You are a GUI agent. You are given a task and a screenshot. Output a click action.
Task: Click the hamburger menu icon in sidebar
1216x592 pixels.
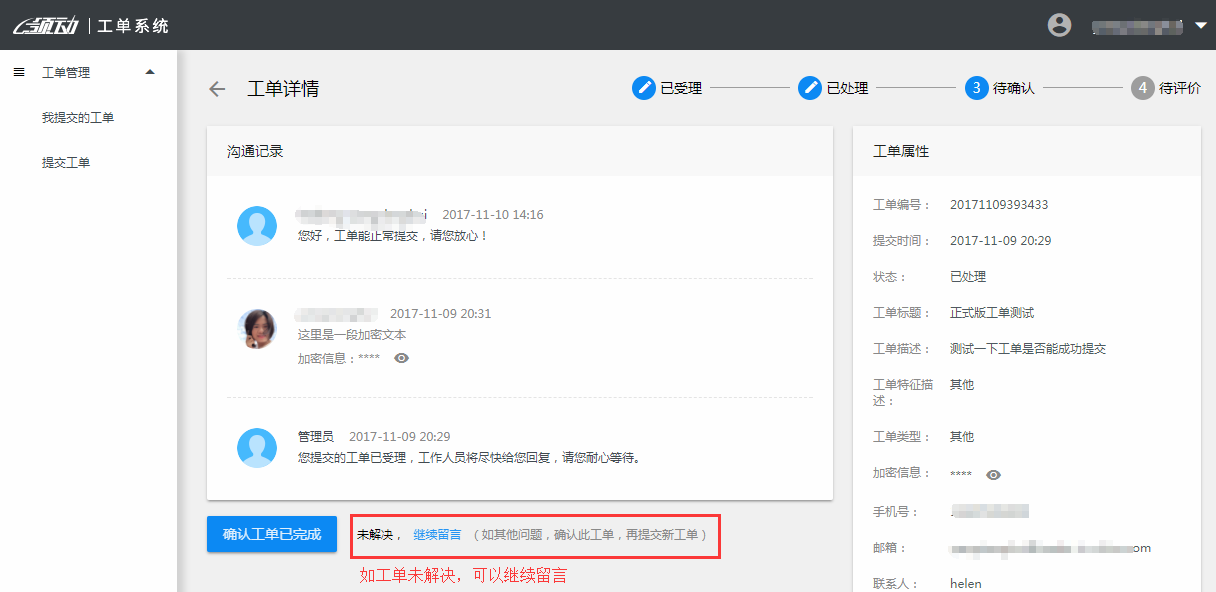click(19, 72)
